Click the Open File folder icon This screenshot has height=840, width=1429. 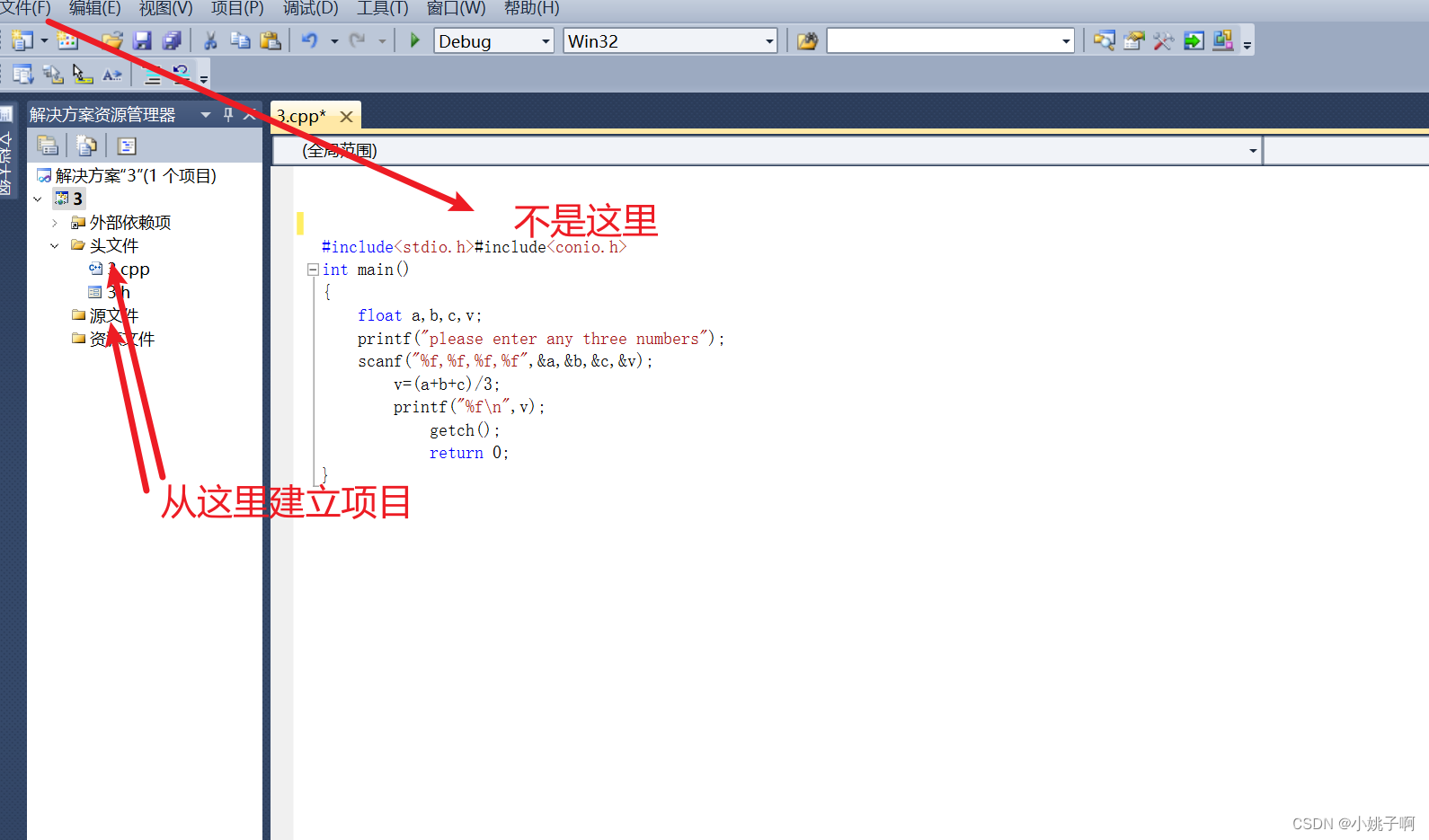click(x=112, y=40)
